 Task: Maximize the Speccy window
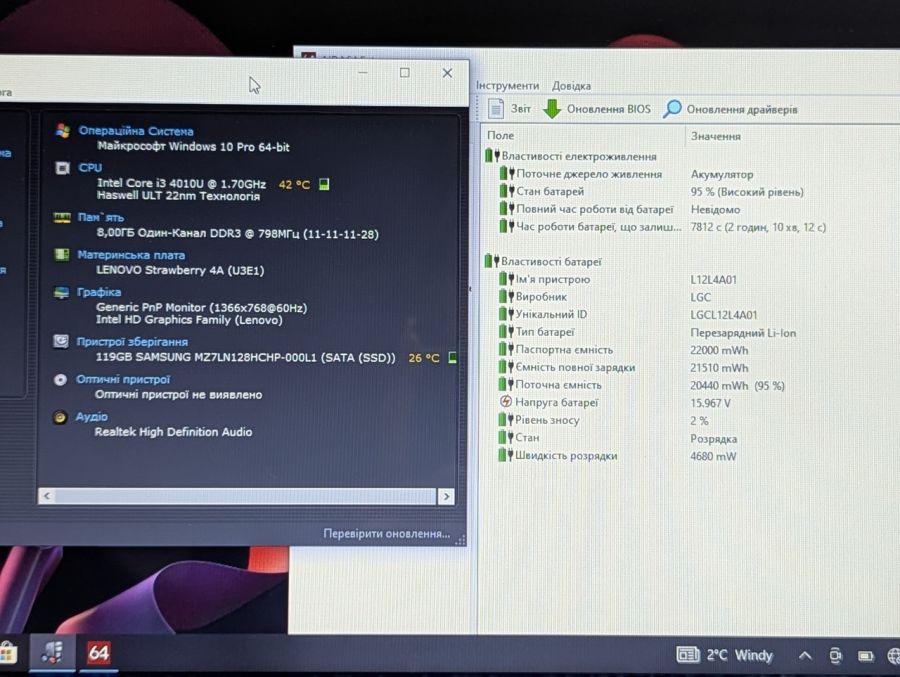click(405, 73)
